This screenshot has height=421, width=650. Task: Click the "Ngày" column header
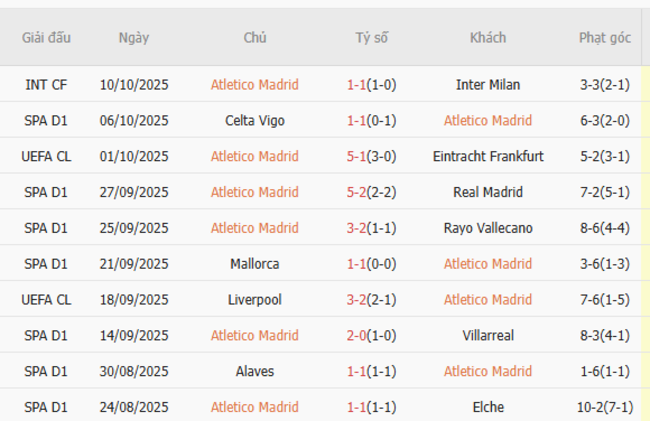tap(134, 38)
